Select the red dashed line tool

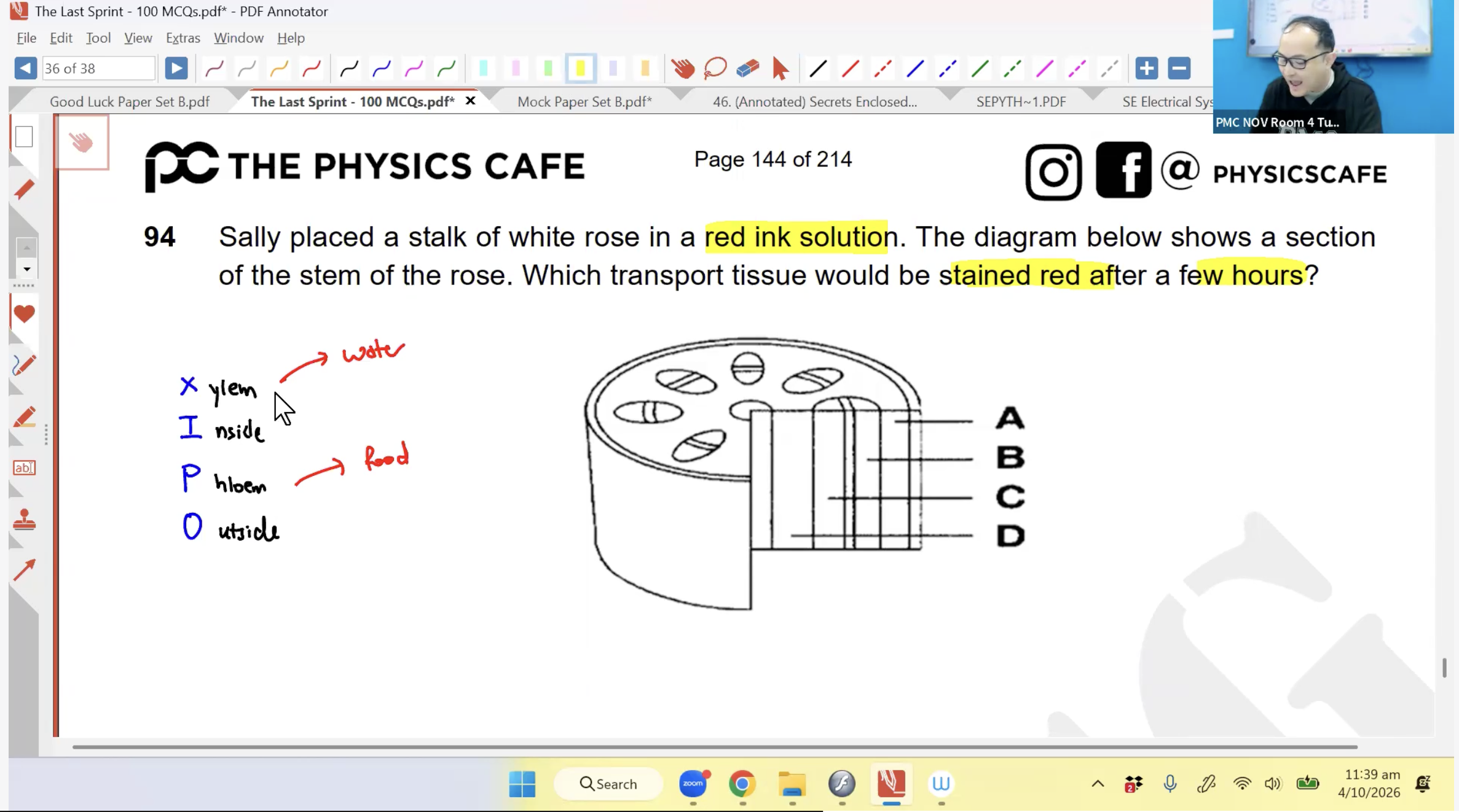pos(883,68)
